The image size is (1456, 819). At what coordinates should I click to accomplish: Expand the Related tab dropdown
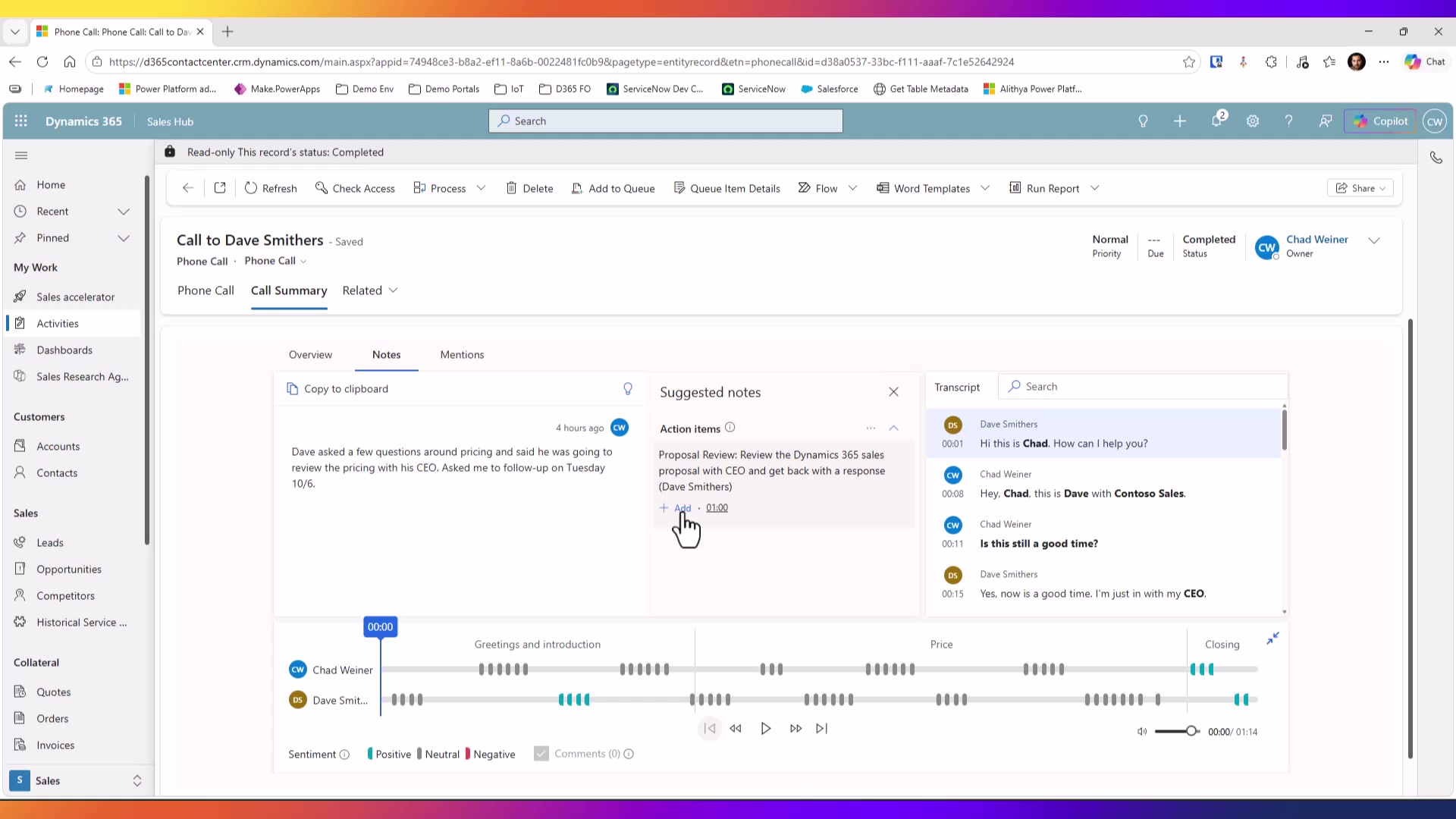tap(370, 290)
